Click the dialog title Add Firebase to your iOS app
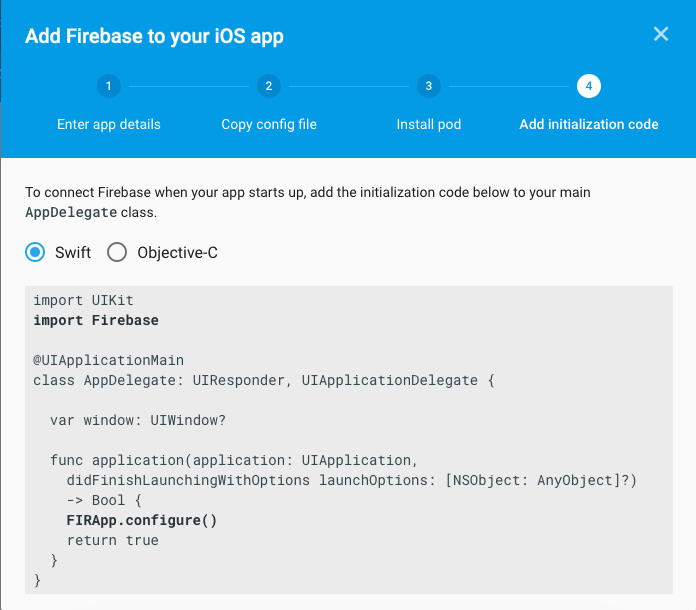 point(154,37)
